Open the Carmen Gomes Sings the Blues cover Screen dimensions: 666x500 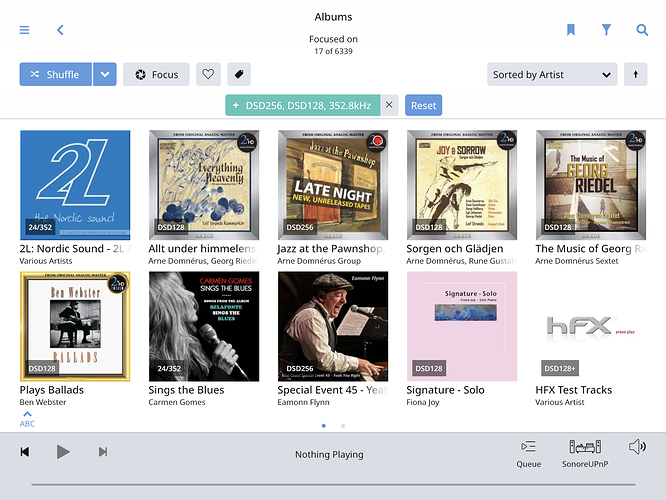204,326
